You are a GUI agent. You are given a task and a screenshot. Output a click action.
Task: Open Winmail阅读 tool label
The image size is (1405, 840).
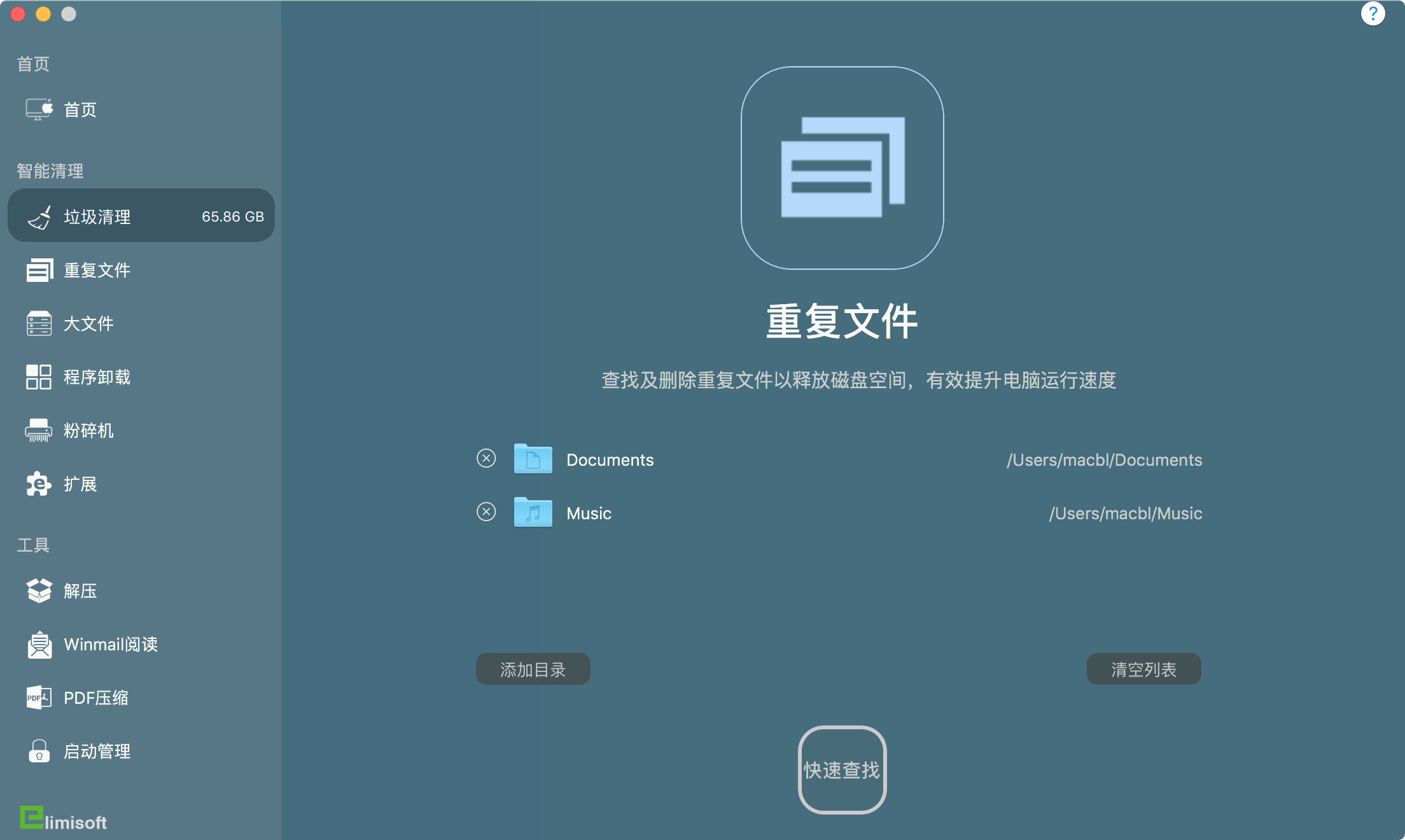tap(111, 645)
